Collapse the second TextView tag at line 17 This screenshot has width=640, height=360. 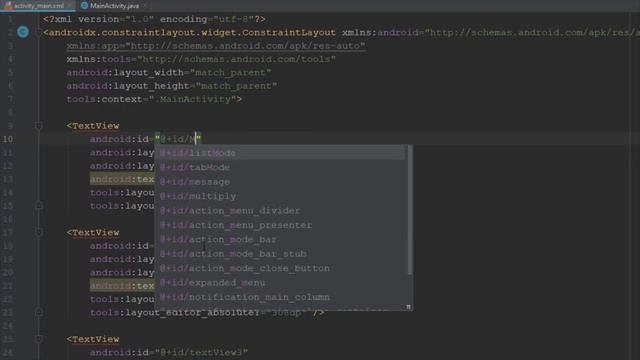tap(39, 233)
